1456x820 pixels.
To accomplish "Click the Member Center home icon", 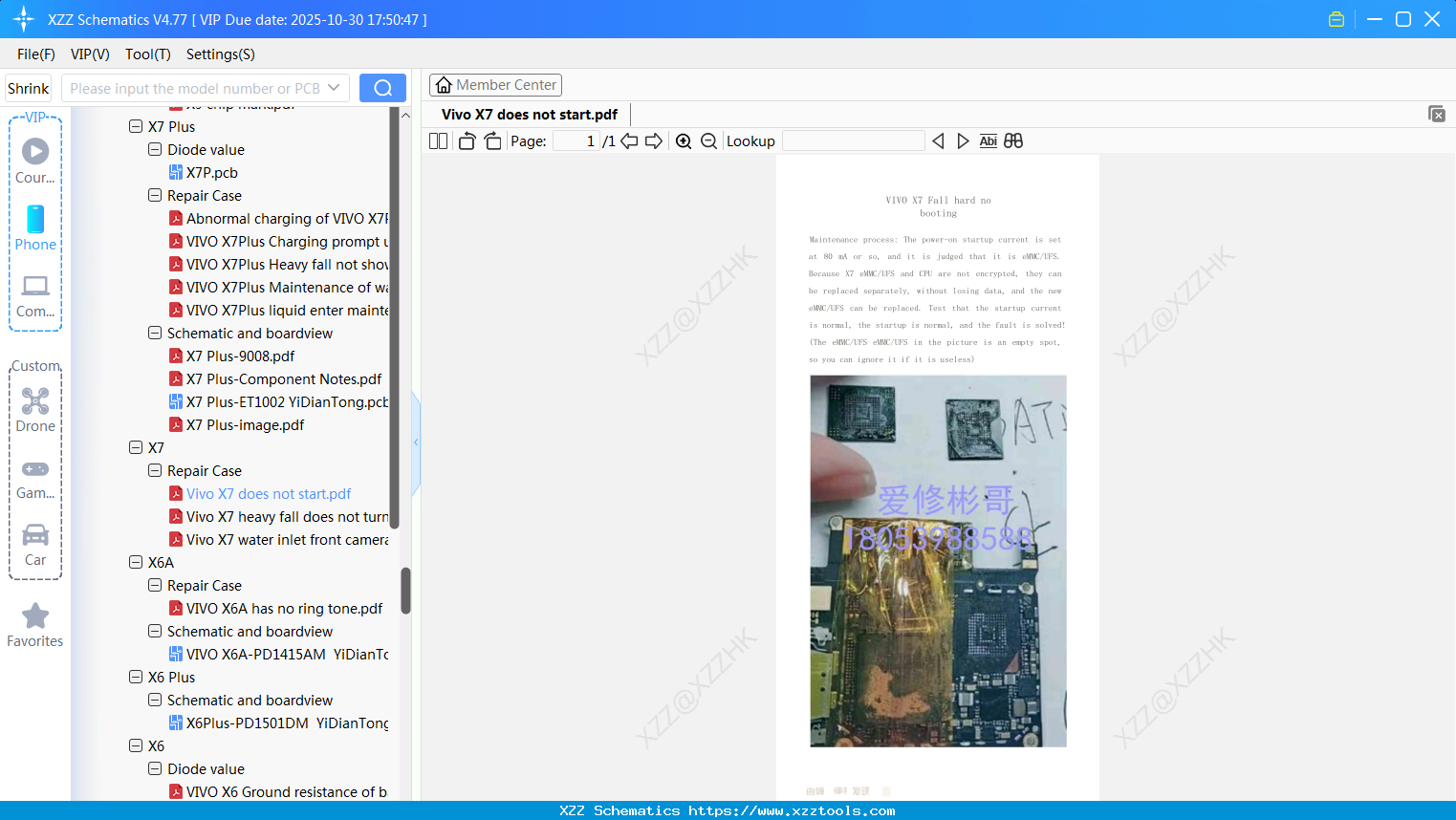I will click(444, 85).
